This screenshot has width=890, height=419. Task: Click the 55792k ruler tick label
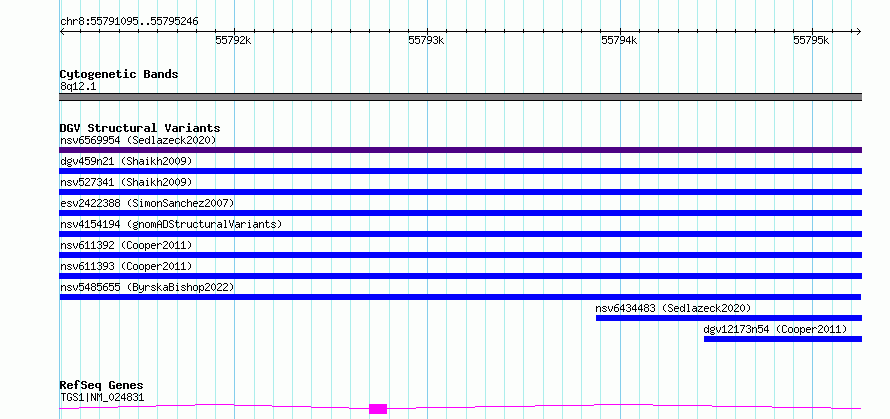point(234,40)
